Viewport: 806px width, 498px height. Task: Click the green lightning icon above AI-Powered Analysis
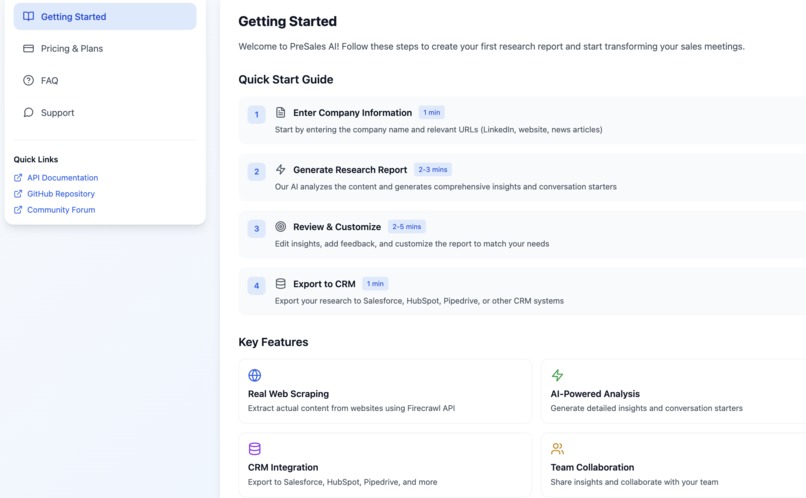(557, 375)
